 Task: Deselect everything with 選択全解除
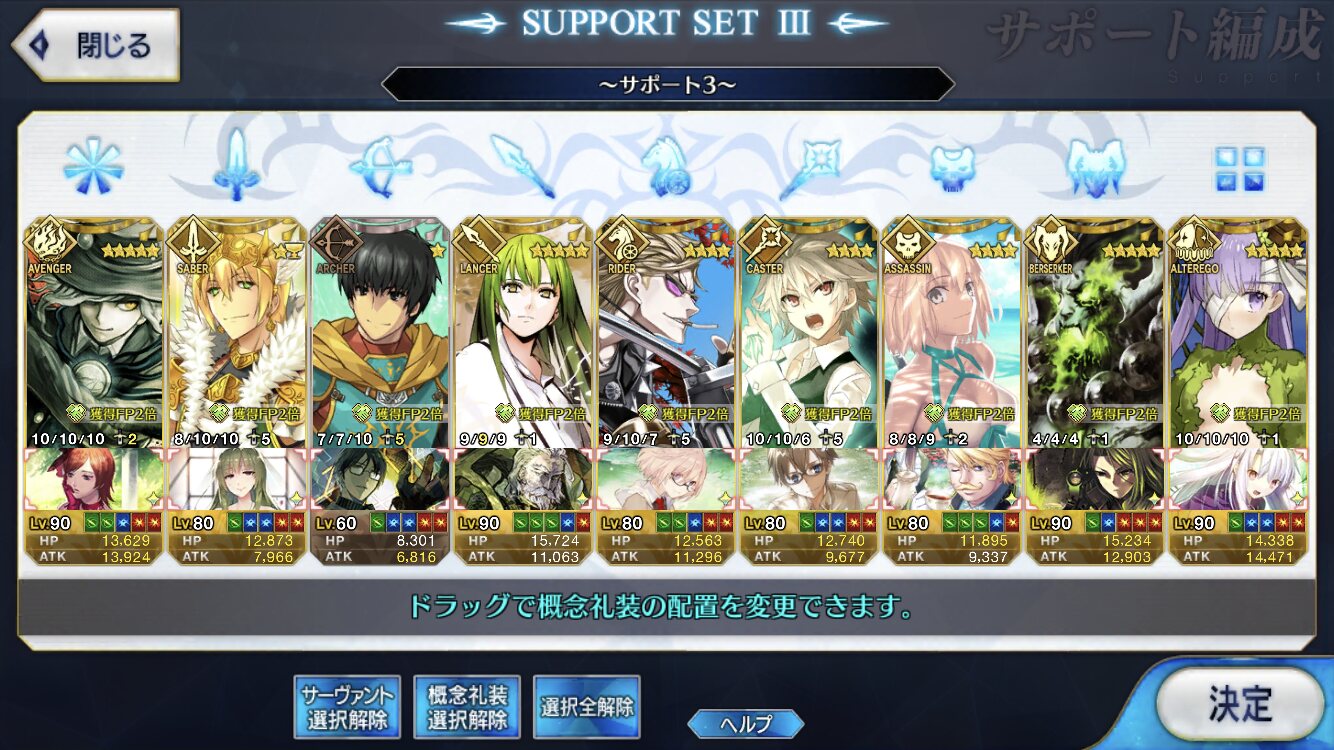coord(586,707)
